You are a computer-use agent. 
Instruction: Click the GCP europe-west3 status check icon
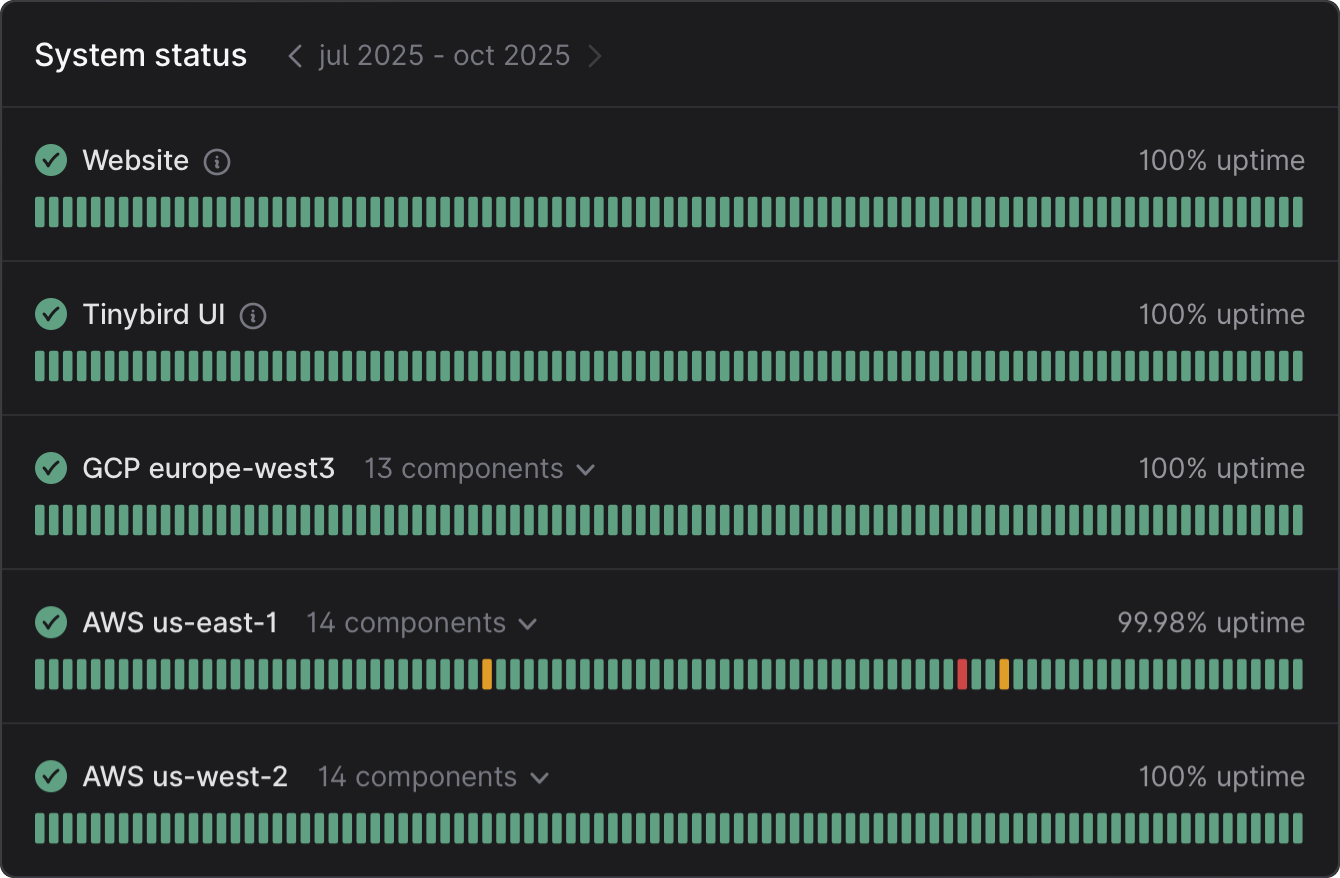point(51,468)
